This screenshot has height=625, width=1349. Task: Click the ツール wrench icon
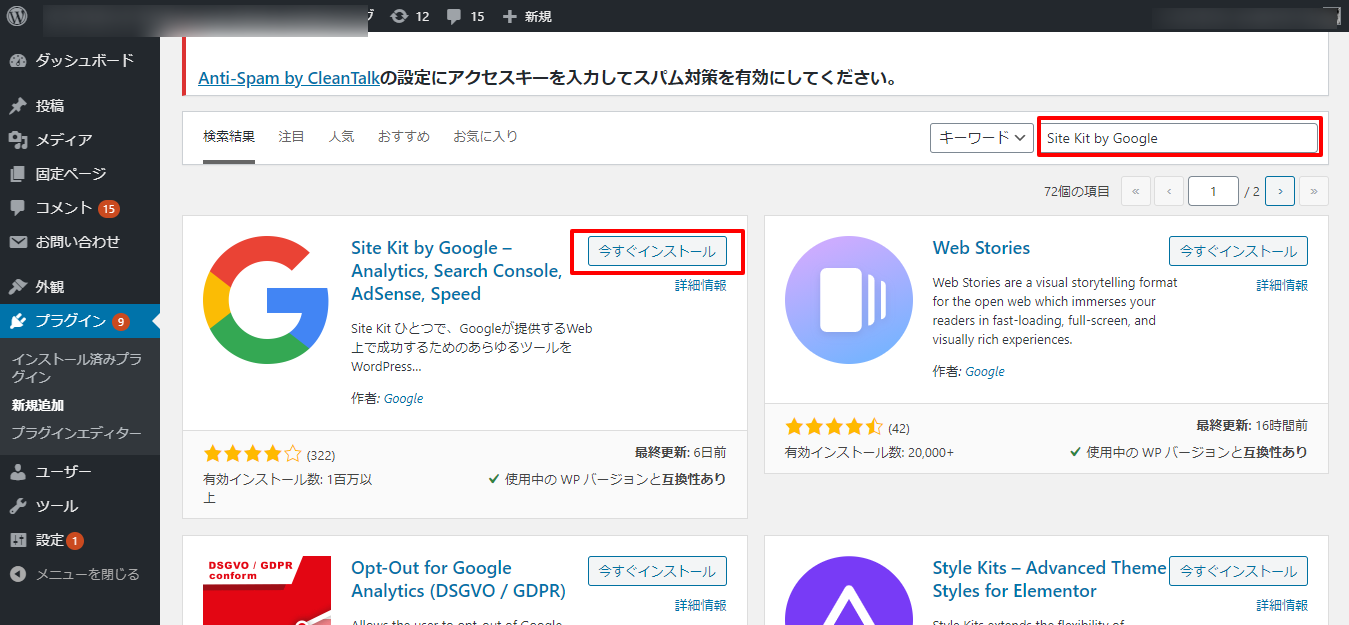(18, 506)
